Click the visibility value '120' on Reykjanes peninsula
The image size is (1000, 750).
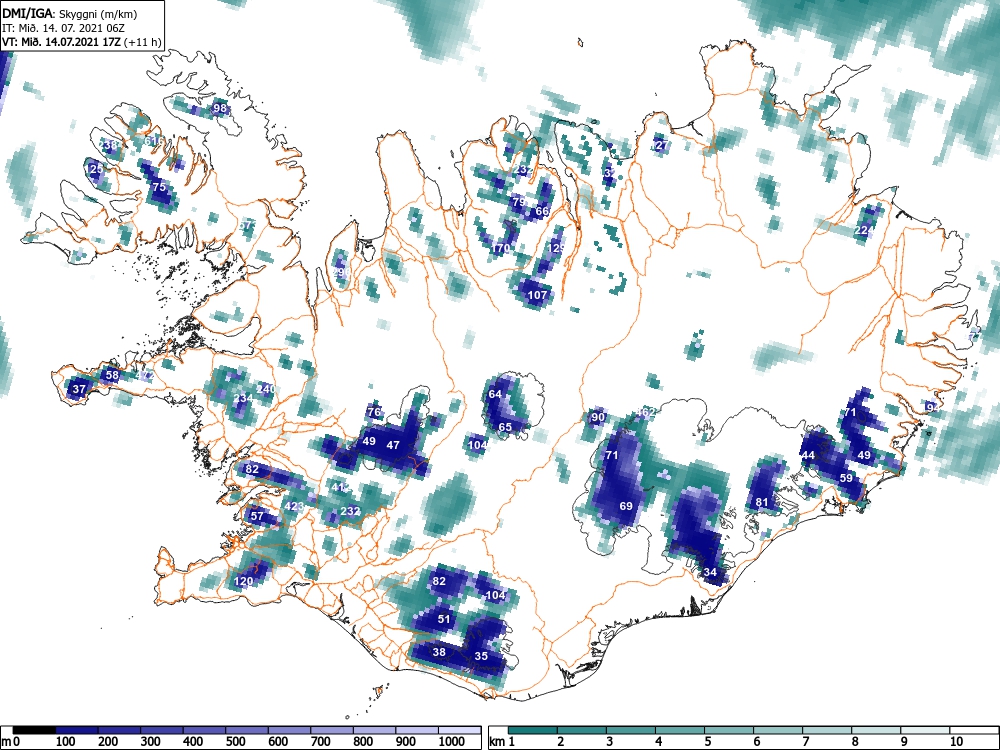point(244,581)
